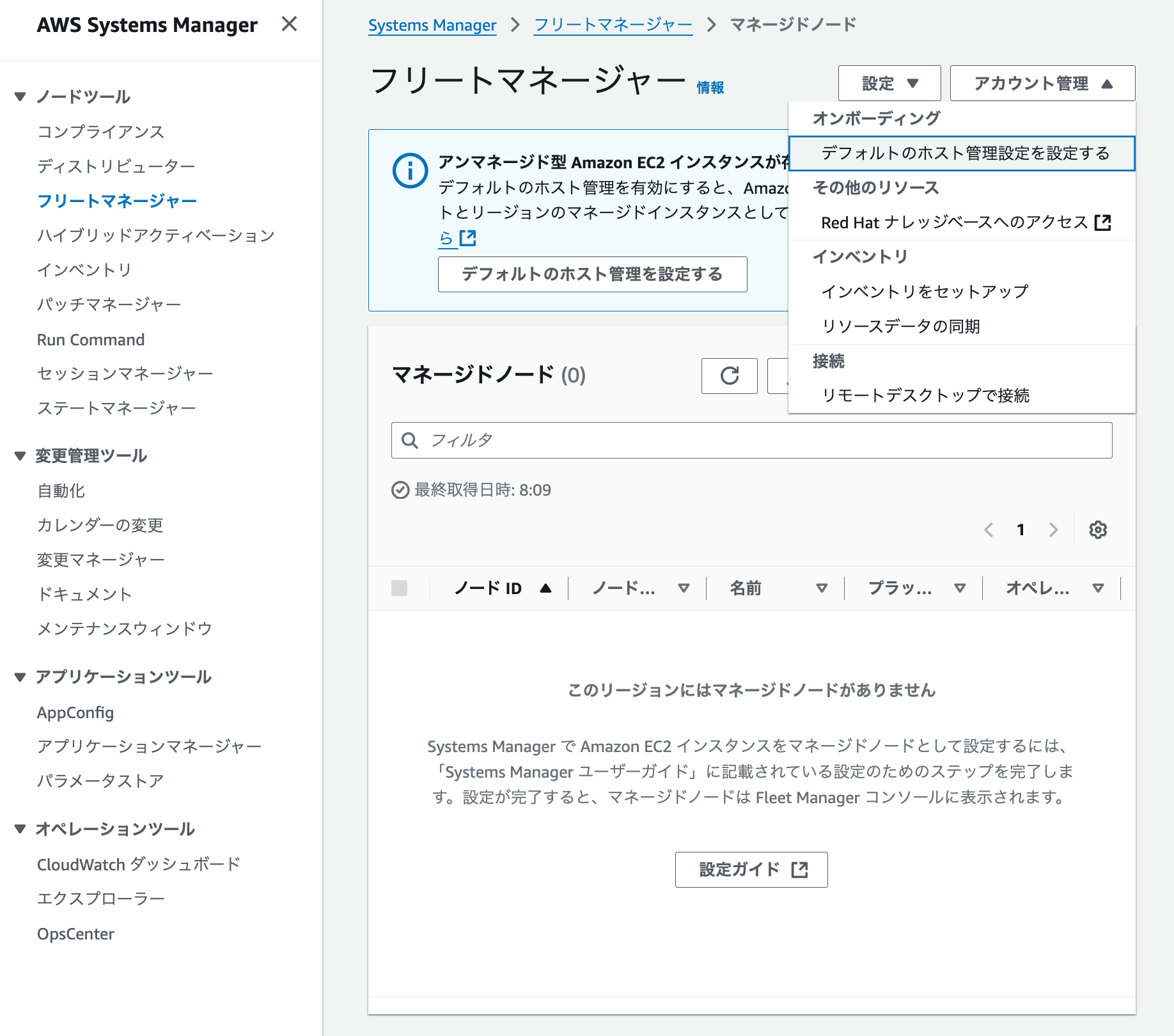The image size is (1174, 1036).
Task: Collapse the オペレーションツール section
Action: [x=20, y=829]
